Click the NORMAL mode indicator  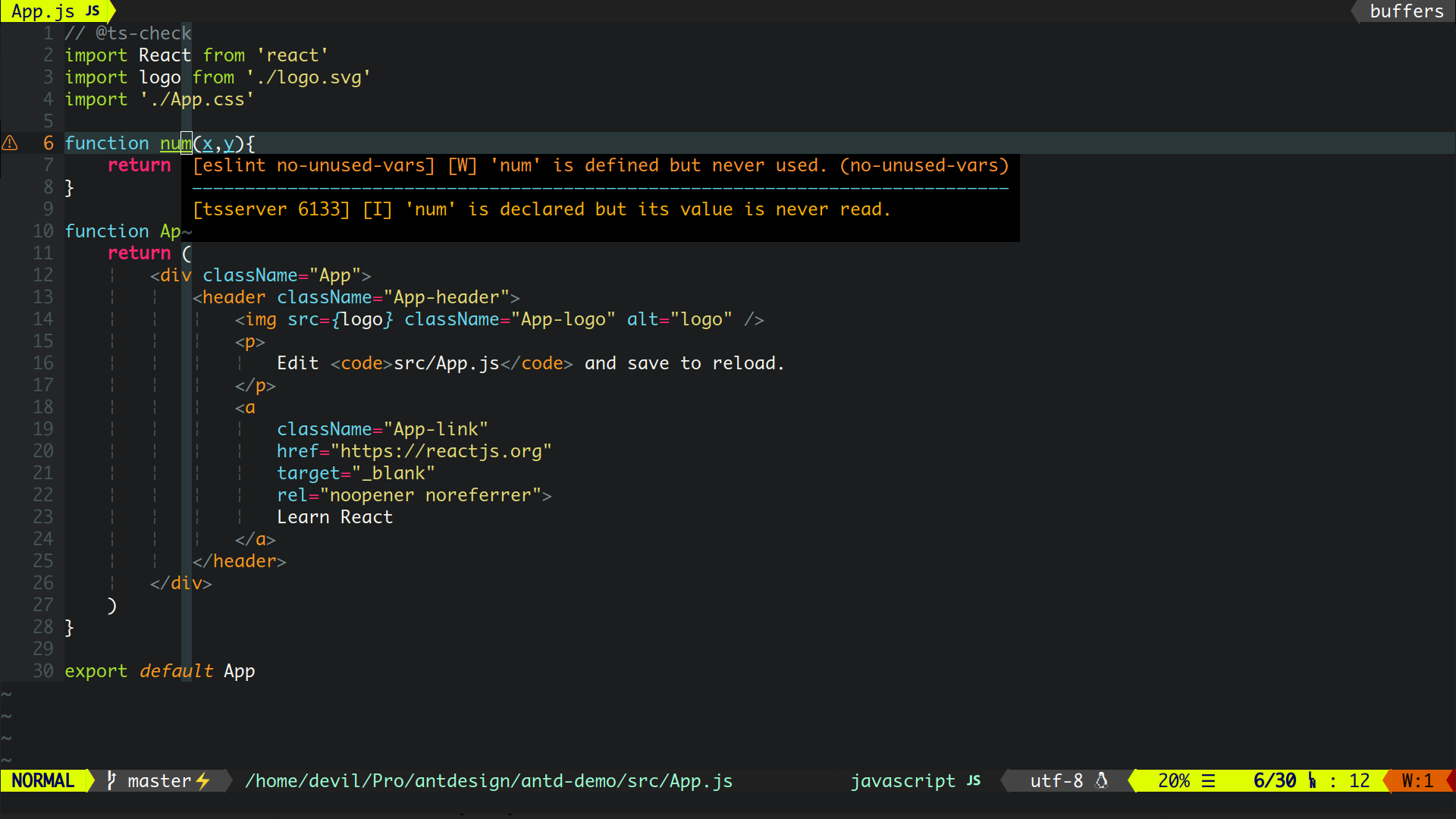click(x=43, y=780)
